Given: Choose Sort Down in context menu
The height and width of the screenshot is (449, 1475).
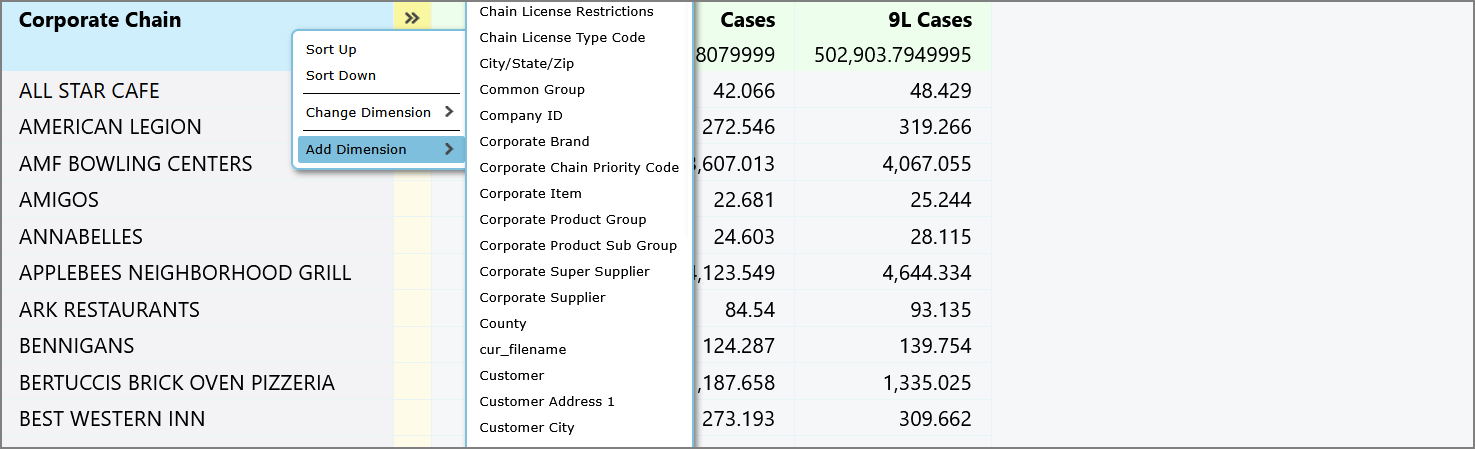Looking at the screenshot, I should tap(341, 75).
